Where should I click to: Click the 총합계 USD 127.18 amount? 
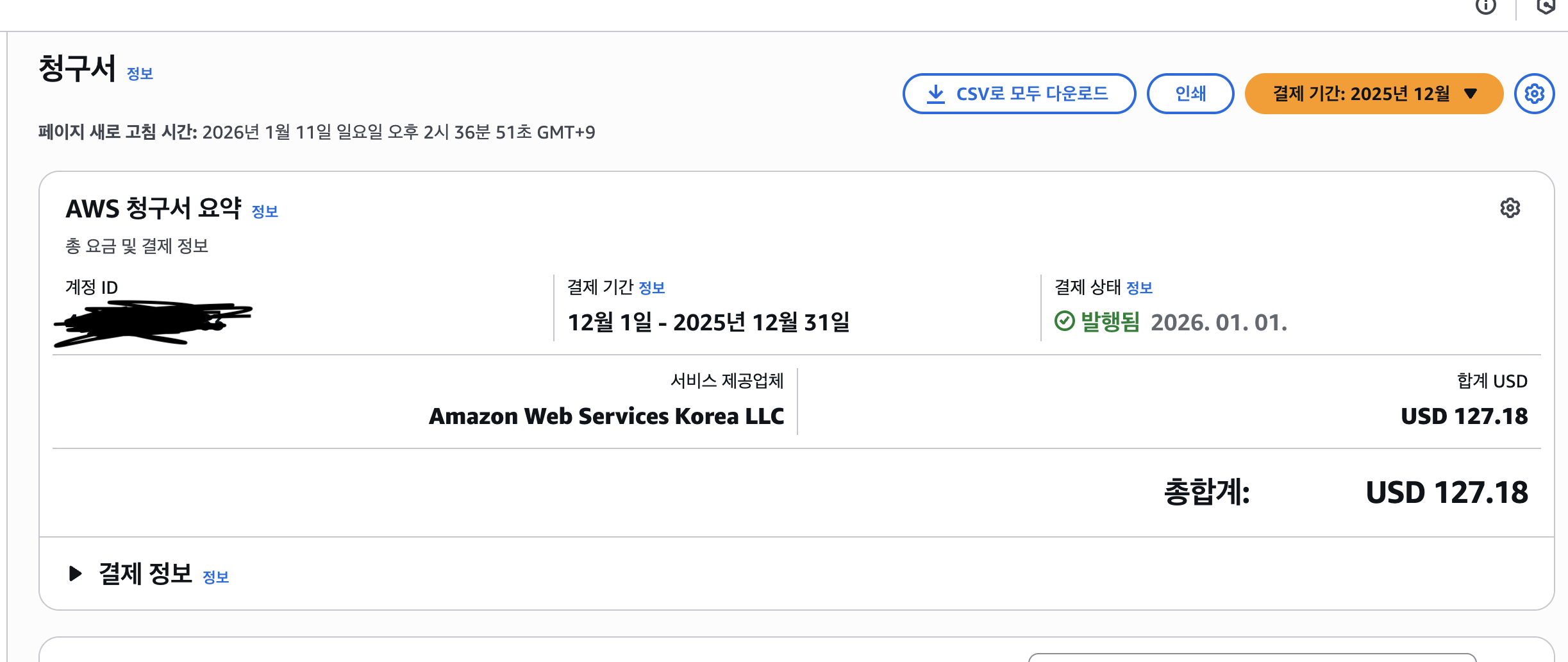pyautogui.click(x=1446, y=493)
